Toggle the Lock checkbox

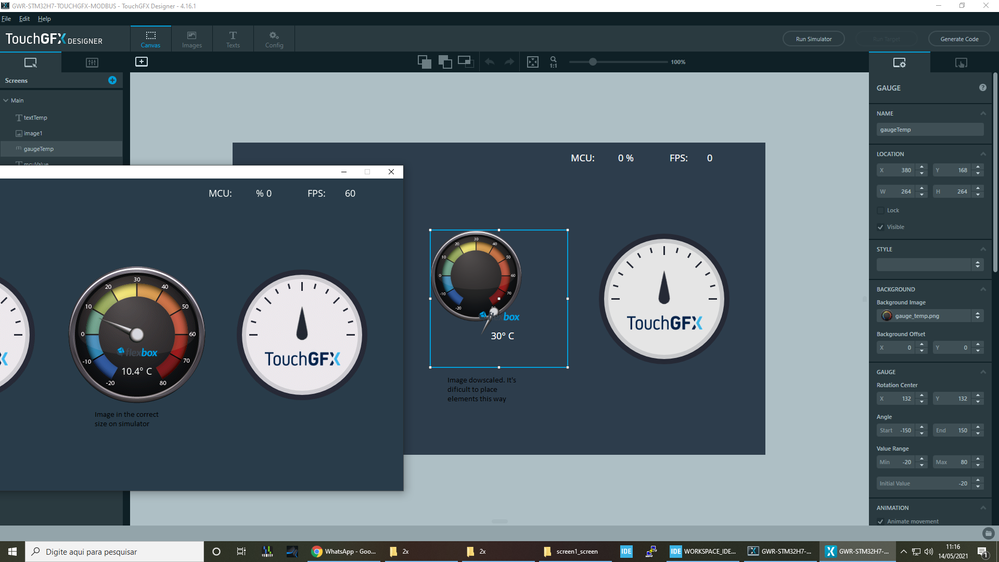880,210
